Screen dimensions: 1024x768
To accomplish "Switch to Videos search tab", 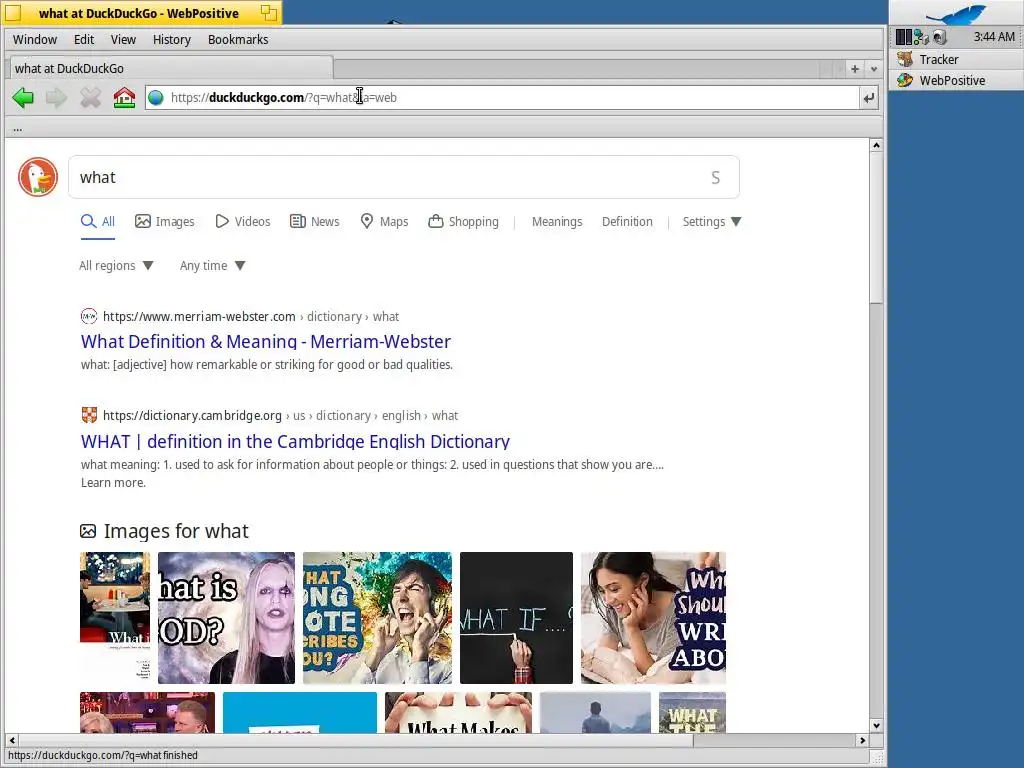I will (242, 221).
